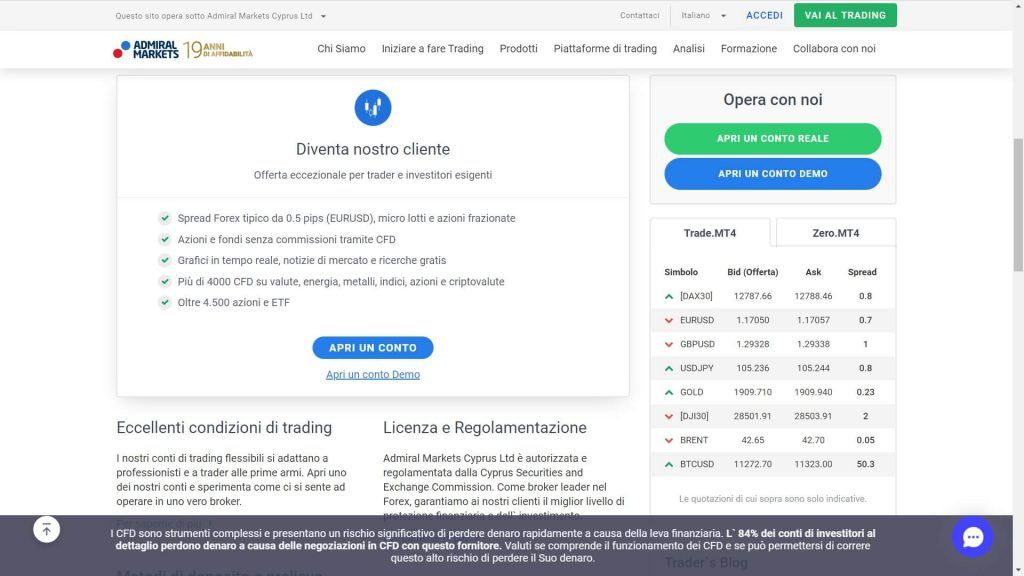Click the APRI UN CONTO DEMO button

(x=773, y=174)
